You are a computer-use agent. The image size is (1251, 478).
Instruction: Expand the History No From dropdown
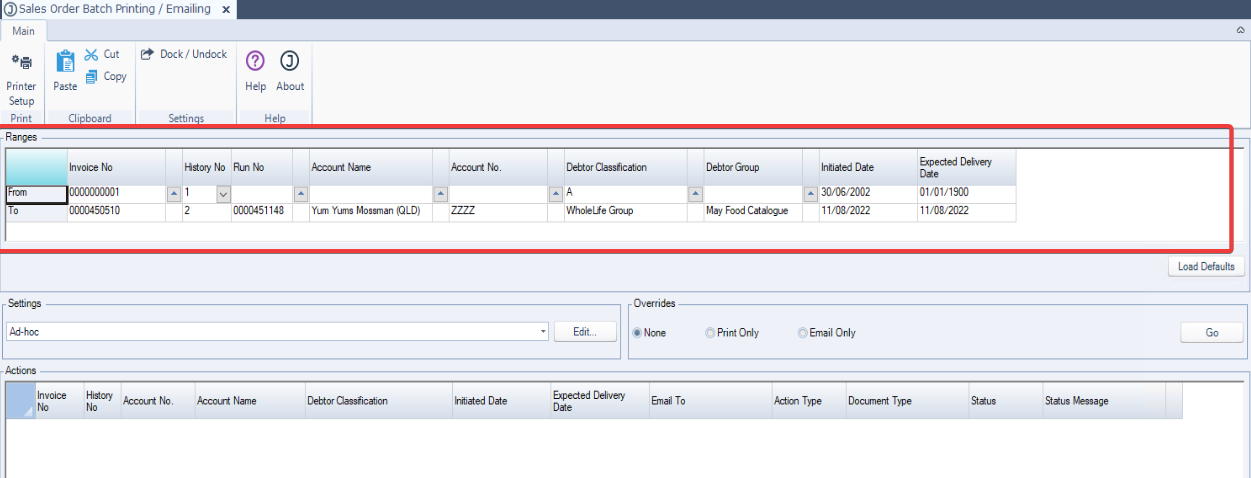tap(223, 193)
